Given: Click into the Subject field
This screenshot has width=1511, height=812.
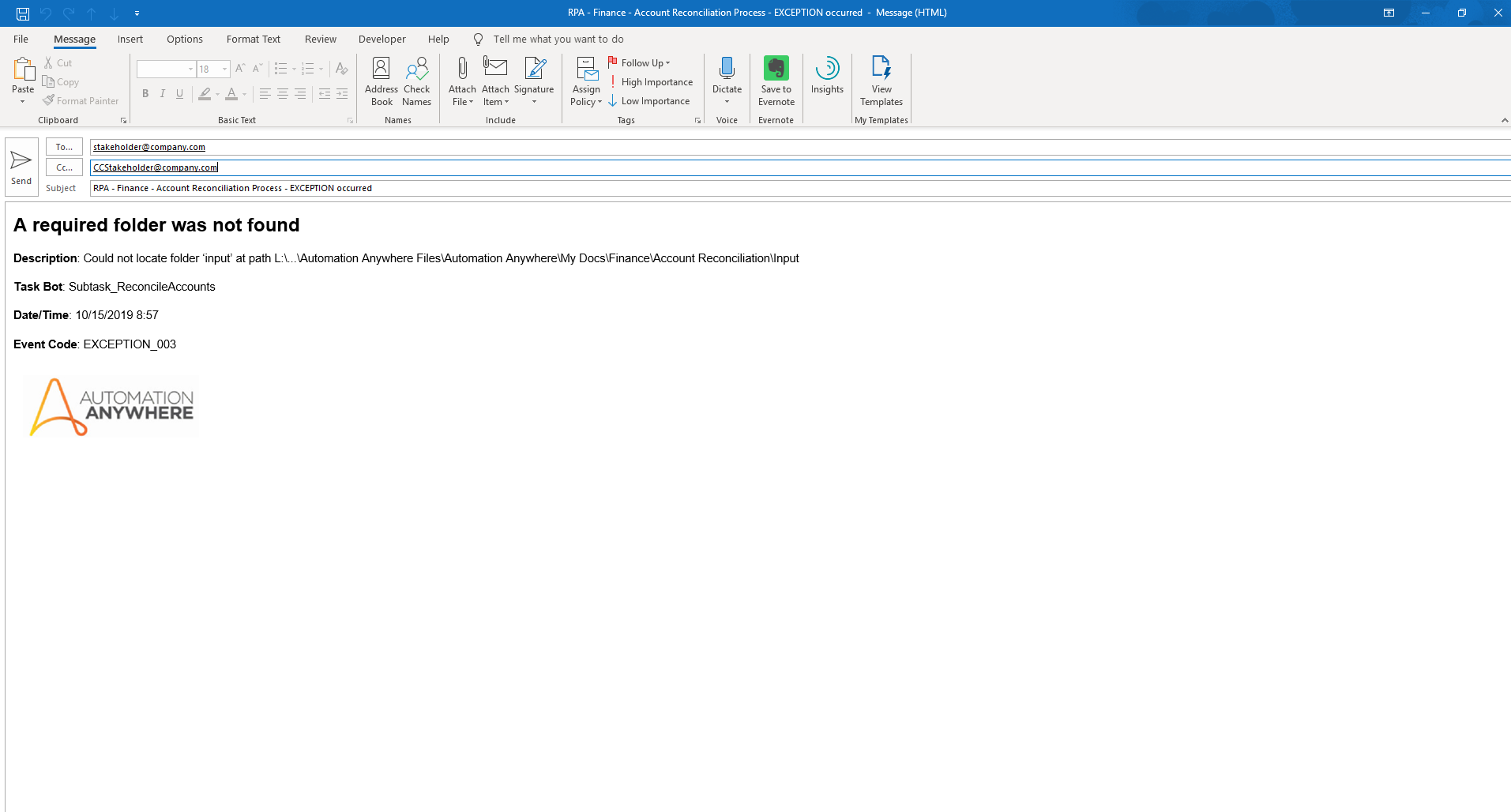Looking at the screenshot, I should (790, 188).
